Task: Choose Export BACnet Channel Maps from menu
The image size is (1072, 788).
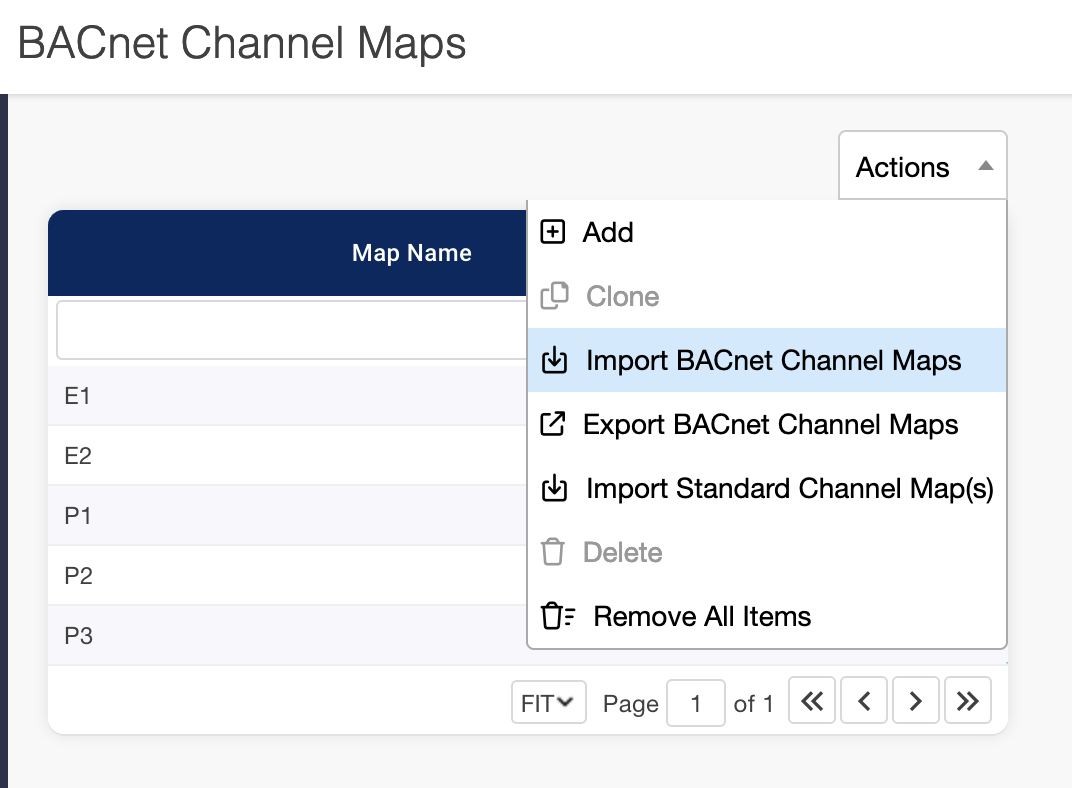Action: [770, 425]
